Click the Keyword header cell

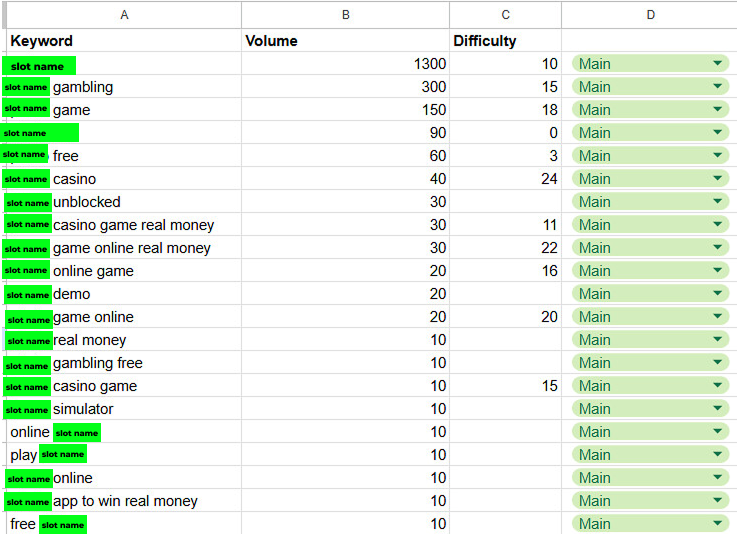tap(124, 40)
